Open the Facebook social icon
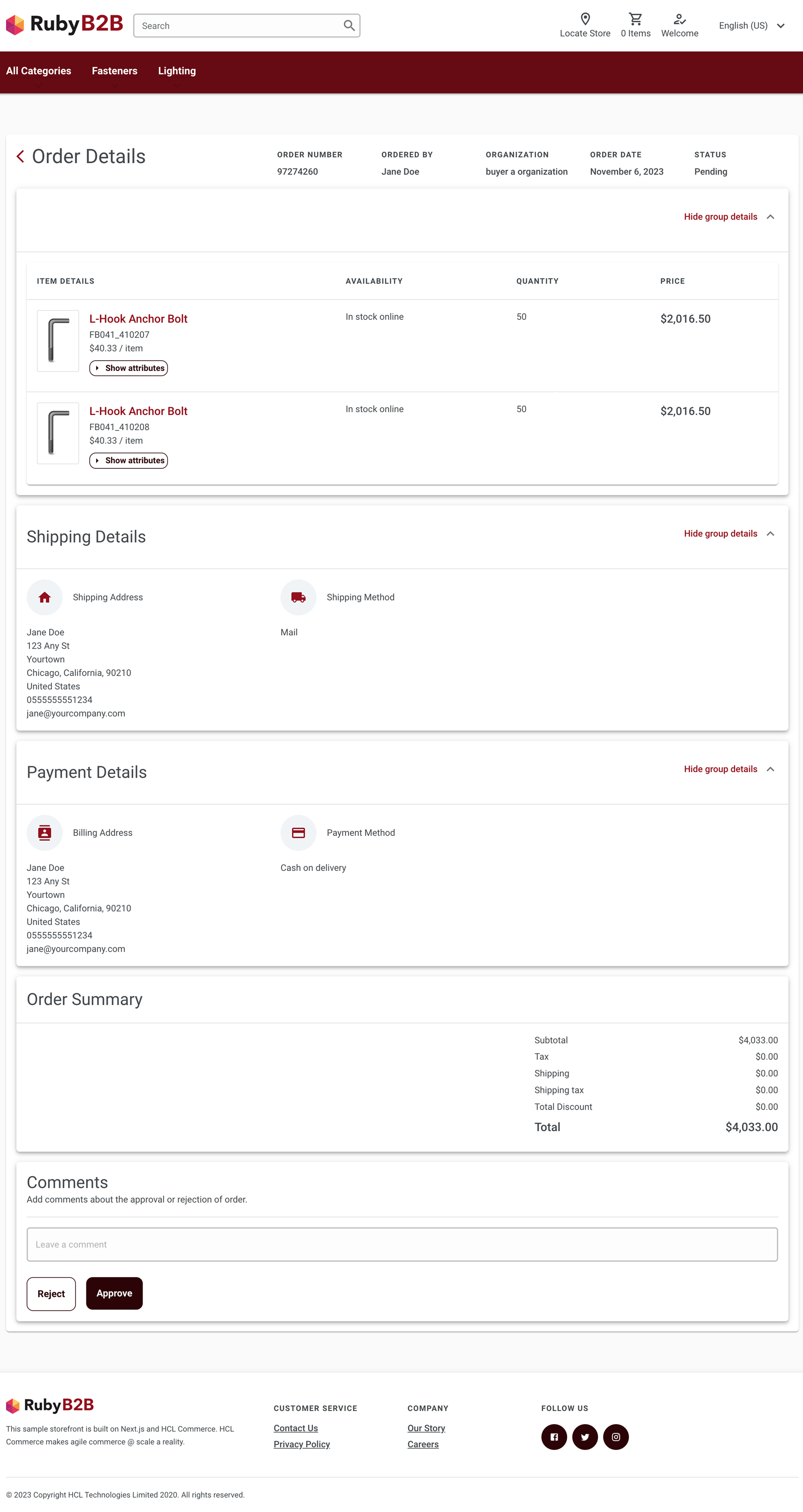803x1512 pixels. (x=553, y=1437)
